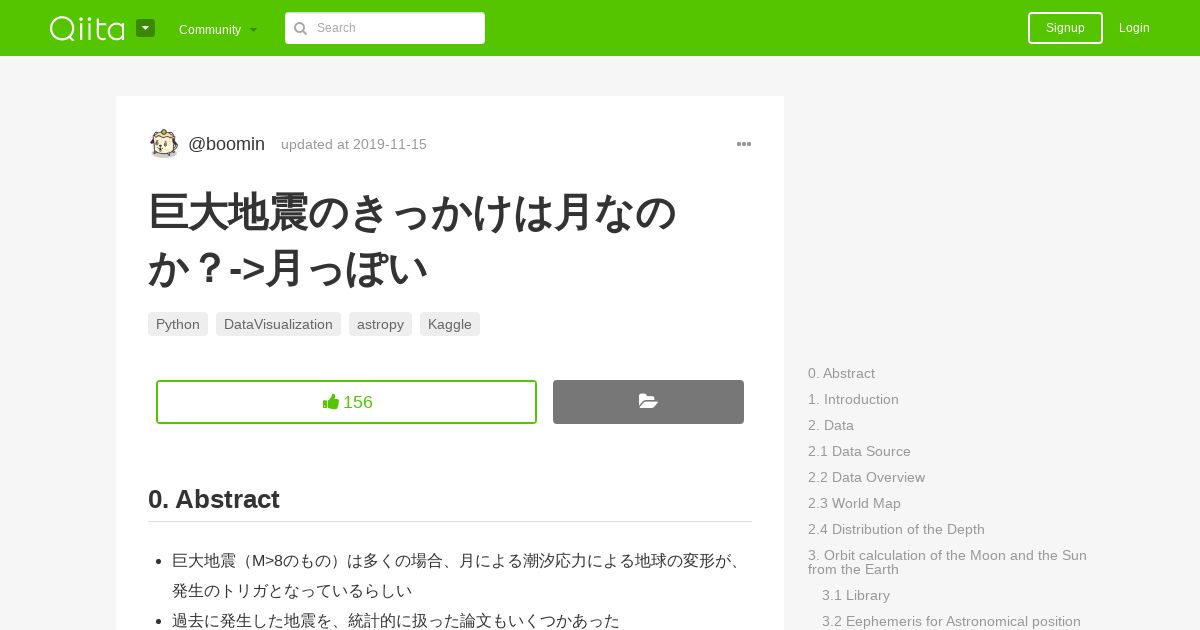Open the @boomin author profile

pyautogui.click(x=226, y=144)
